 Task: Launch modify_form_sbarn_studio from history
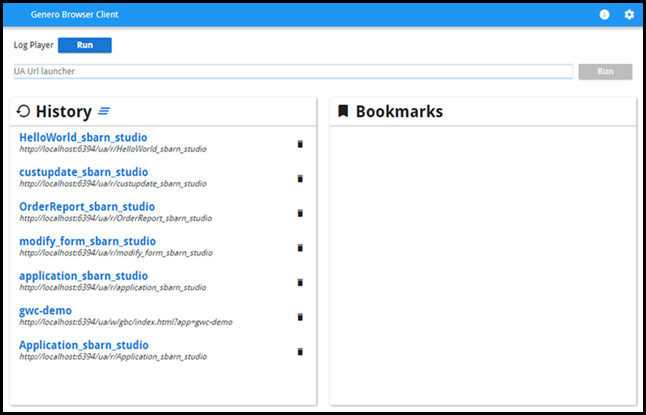coord(87,241)
